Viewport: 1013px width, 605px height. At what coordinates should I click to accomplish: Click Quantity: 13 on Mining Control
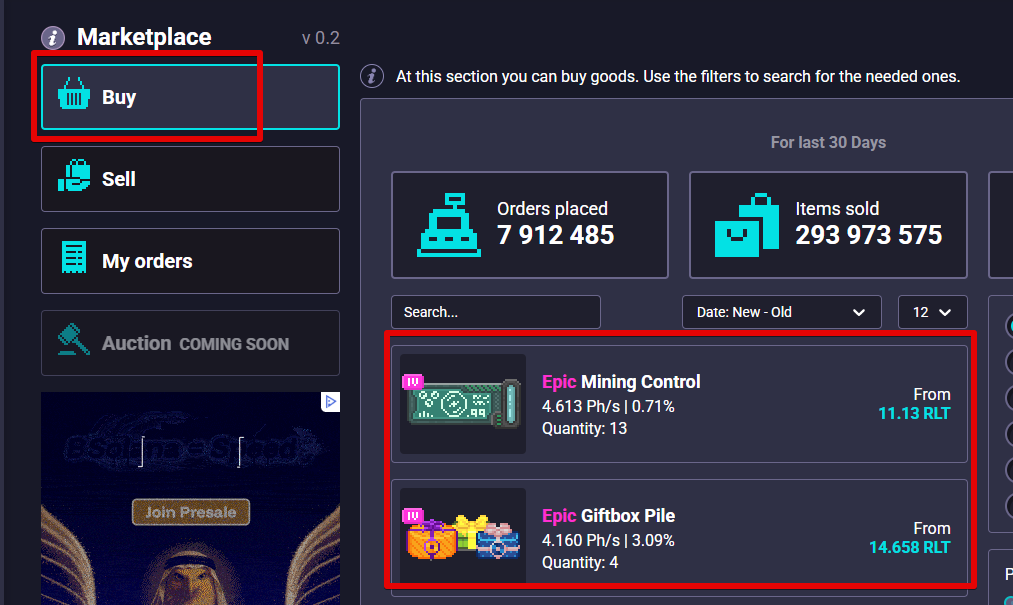pyautogui.click(x=585, y=429)
